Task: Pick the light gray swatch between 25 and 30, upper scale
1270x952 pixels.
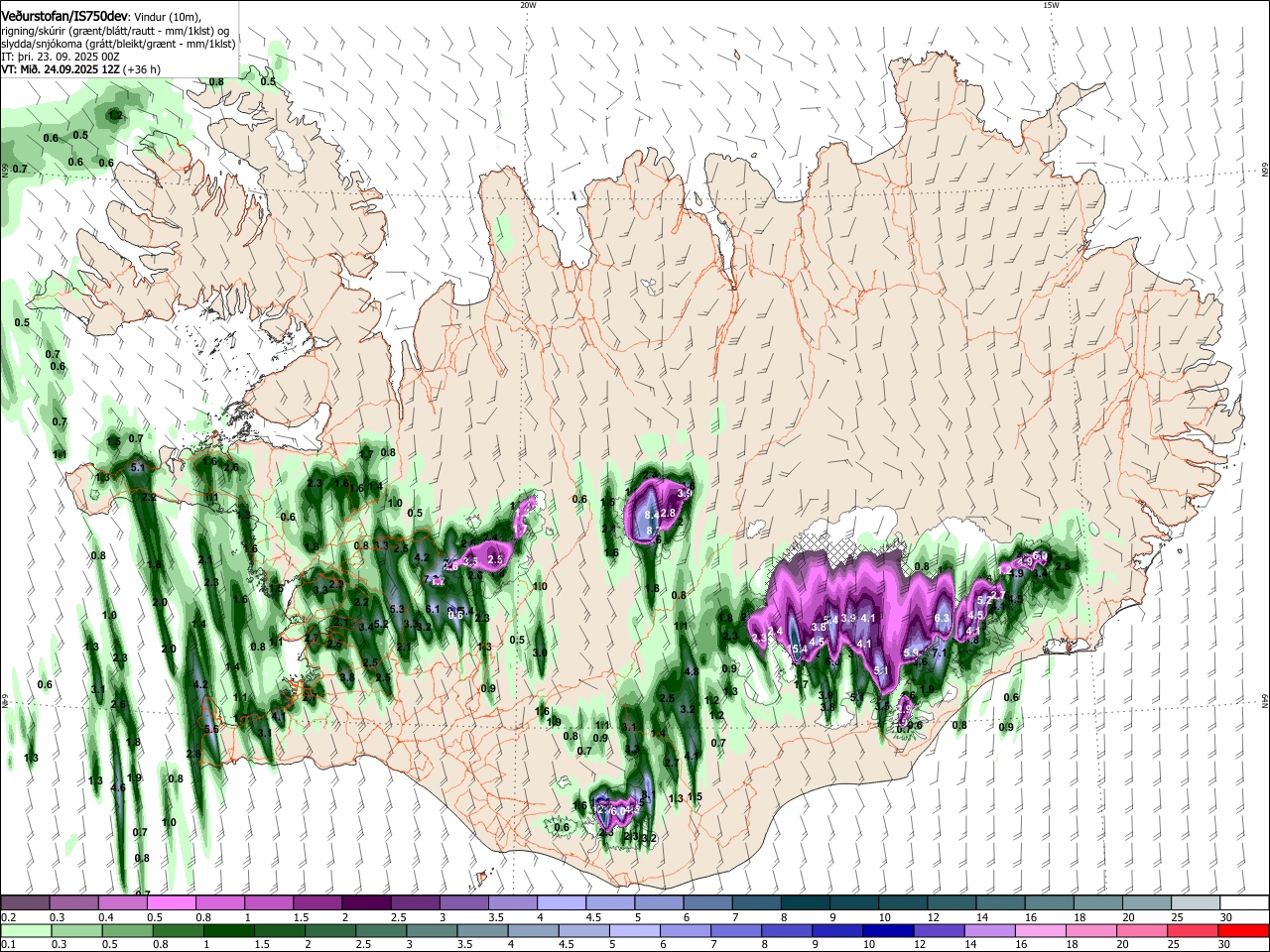Action: tap(1197, 902)
